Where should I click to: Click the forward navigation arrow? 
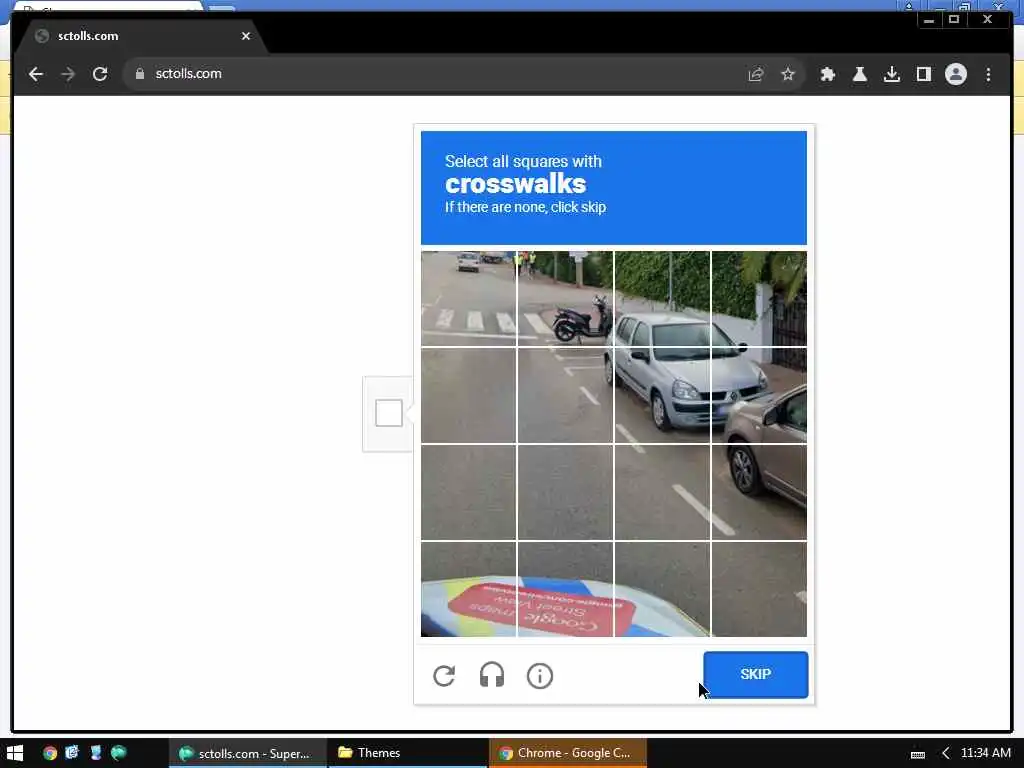[x=68, y=74]
